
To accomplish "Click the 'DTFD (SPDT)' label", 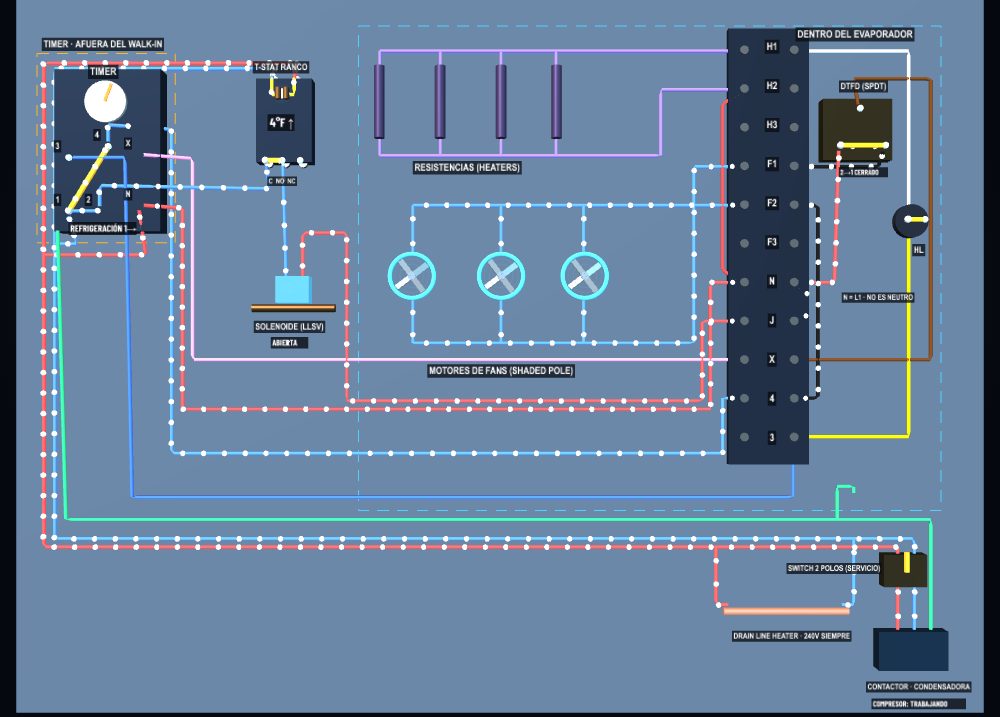I will (862, 86).
